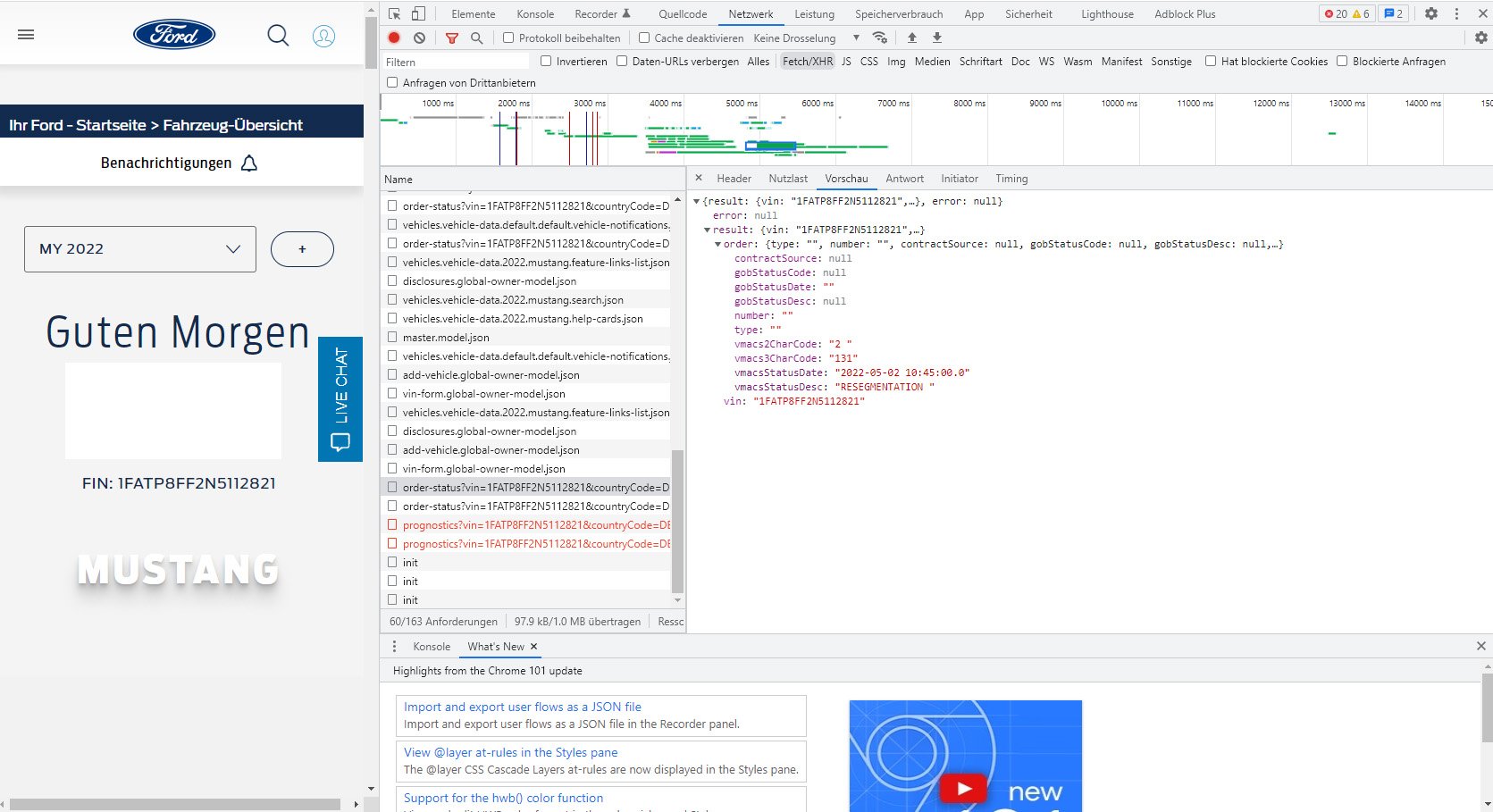Click the Ford account profile icon
The height and width of the screenshot is (812, 1493).
coord(323,36)
